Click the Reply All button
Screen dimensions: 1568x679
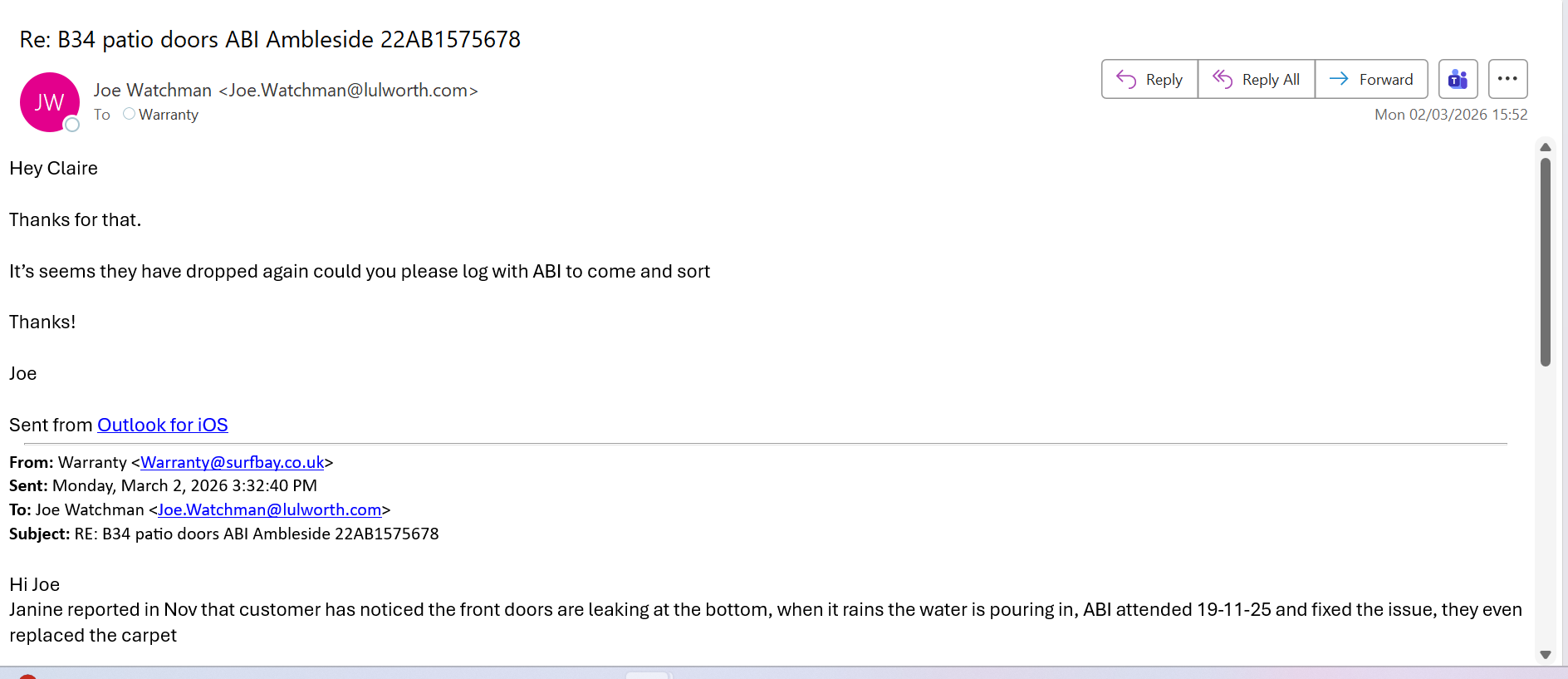coord(1256,80)
